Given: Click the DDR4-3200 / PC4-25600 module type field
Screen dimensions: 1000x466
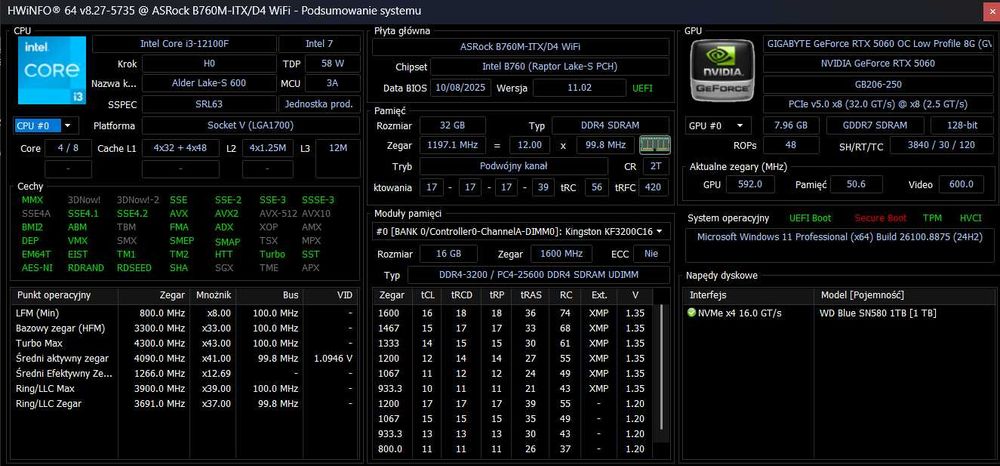Looking at the screenshot, I should tap(538, 275).
